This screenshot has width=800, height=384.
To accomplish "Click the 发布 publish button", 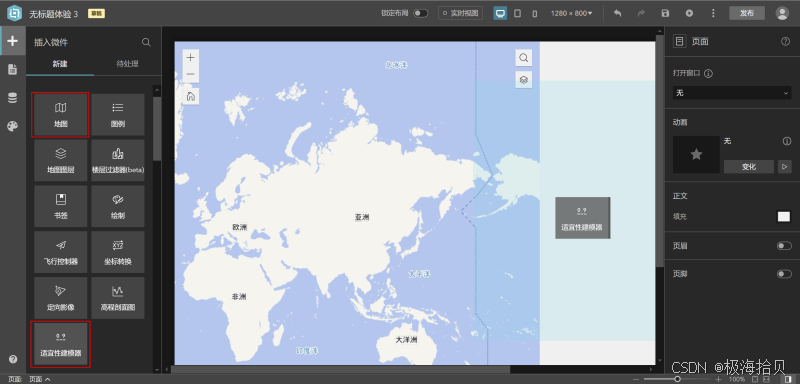I will pos(747,13).
